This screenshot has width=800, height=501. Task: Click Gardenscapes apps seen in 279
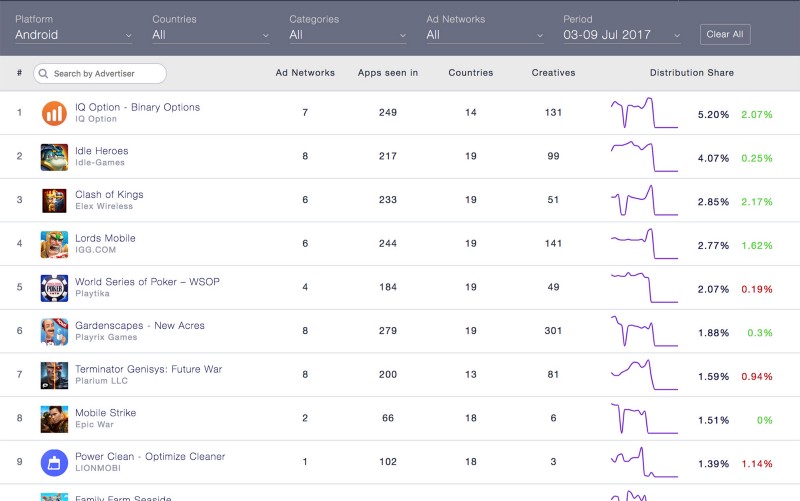pos(388,331)
